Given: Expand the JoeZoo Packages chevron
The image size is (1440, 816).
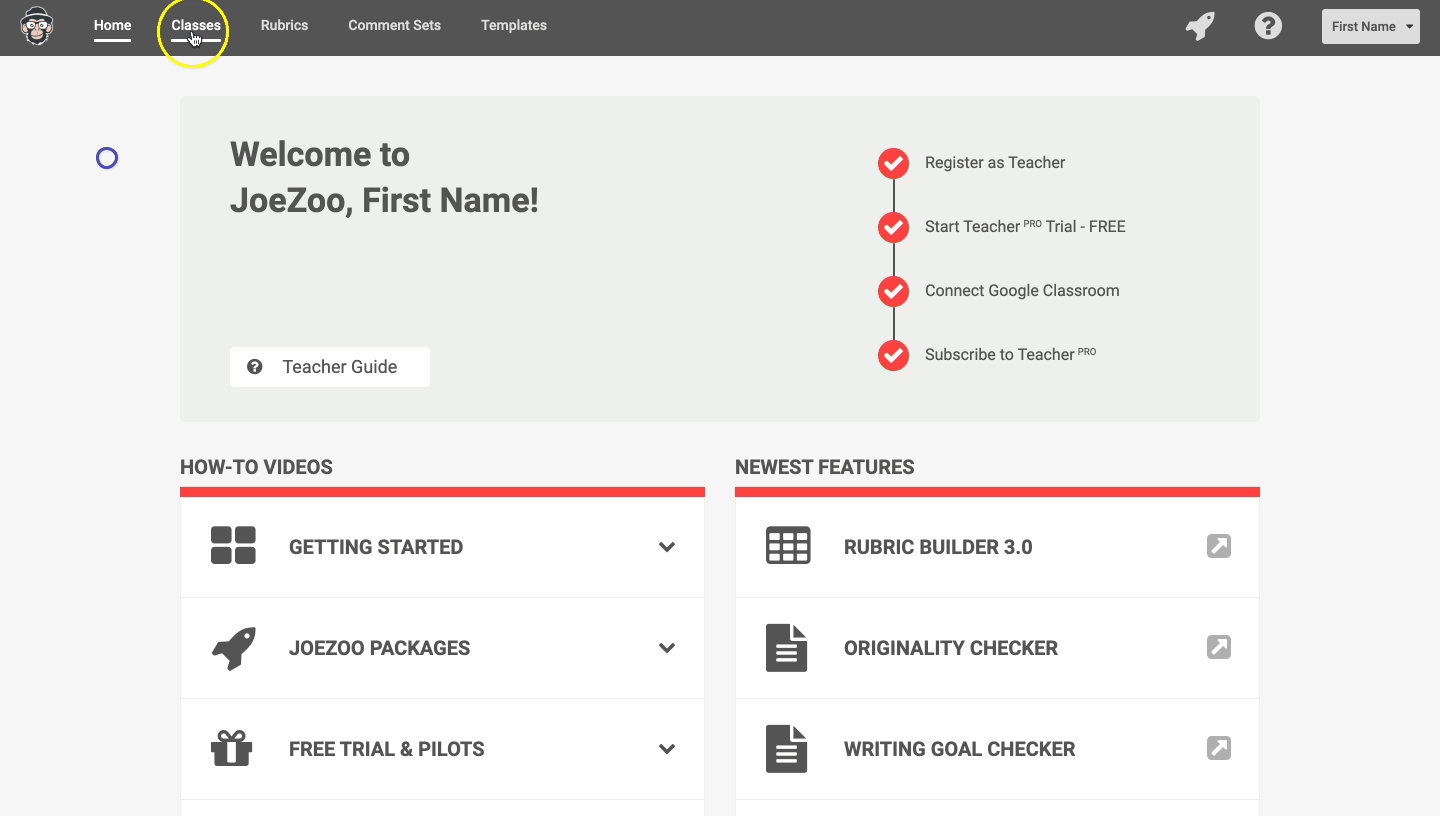Looking at the screenshot, I should pos(667,648).
